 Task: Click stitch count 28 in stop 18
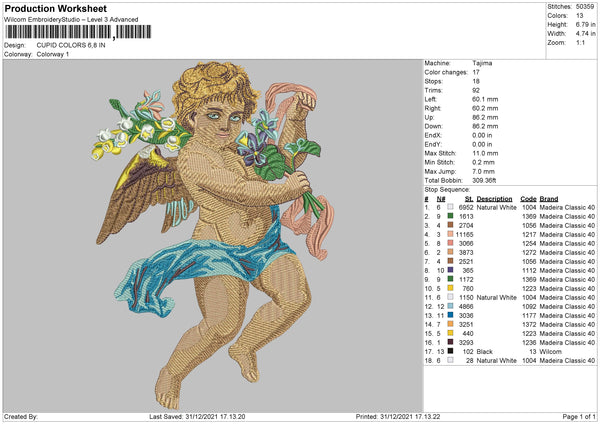click(470, 360)
